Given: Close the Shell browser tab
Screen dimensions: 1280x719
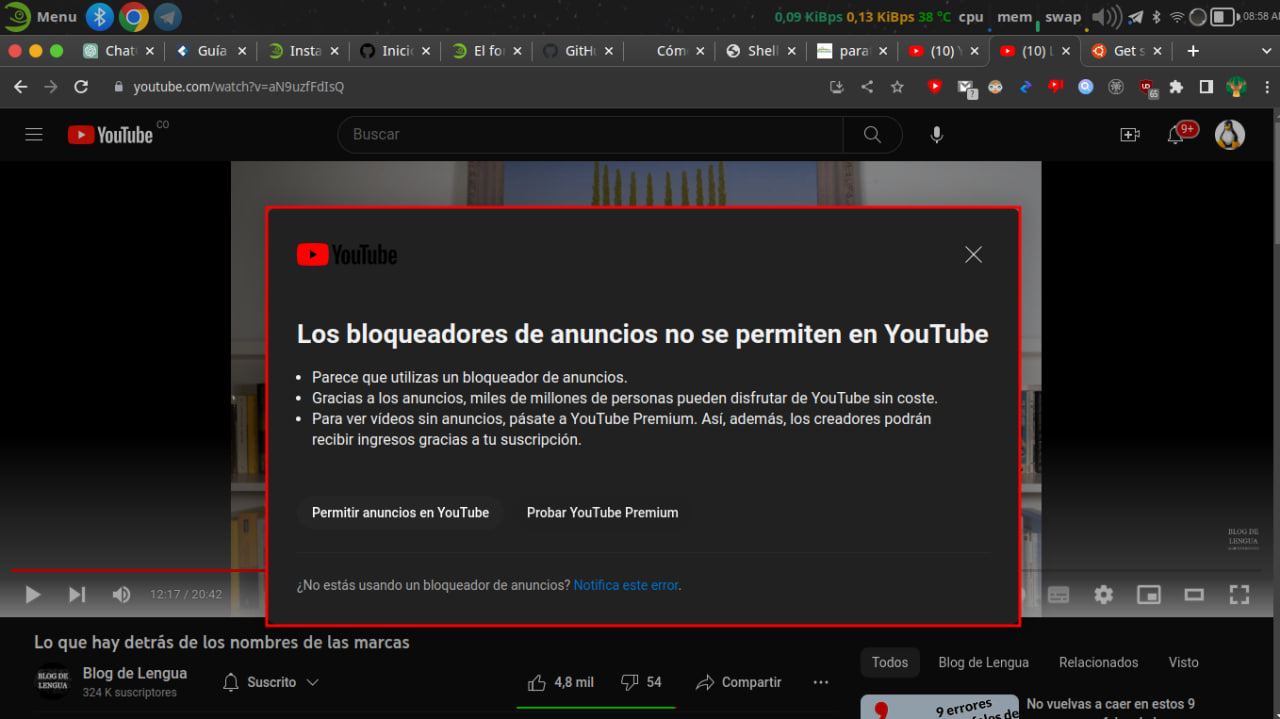Looking at the screenshot, I should coord(792,51).
